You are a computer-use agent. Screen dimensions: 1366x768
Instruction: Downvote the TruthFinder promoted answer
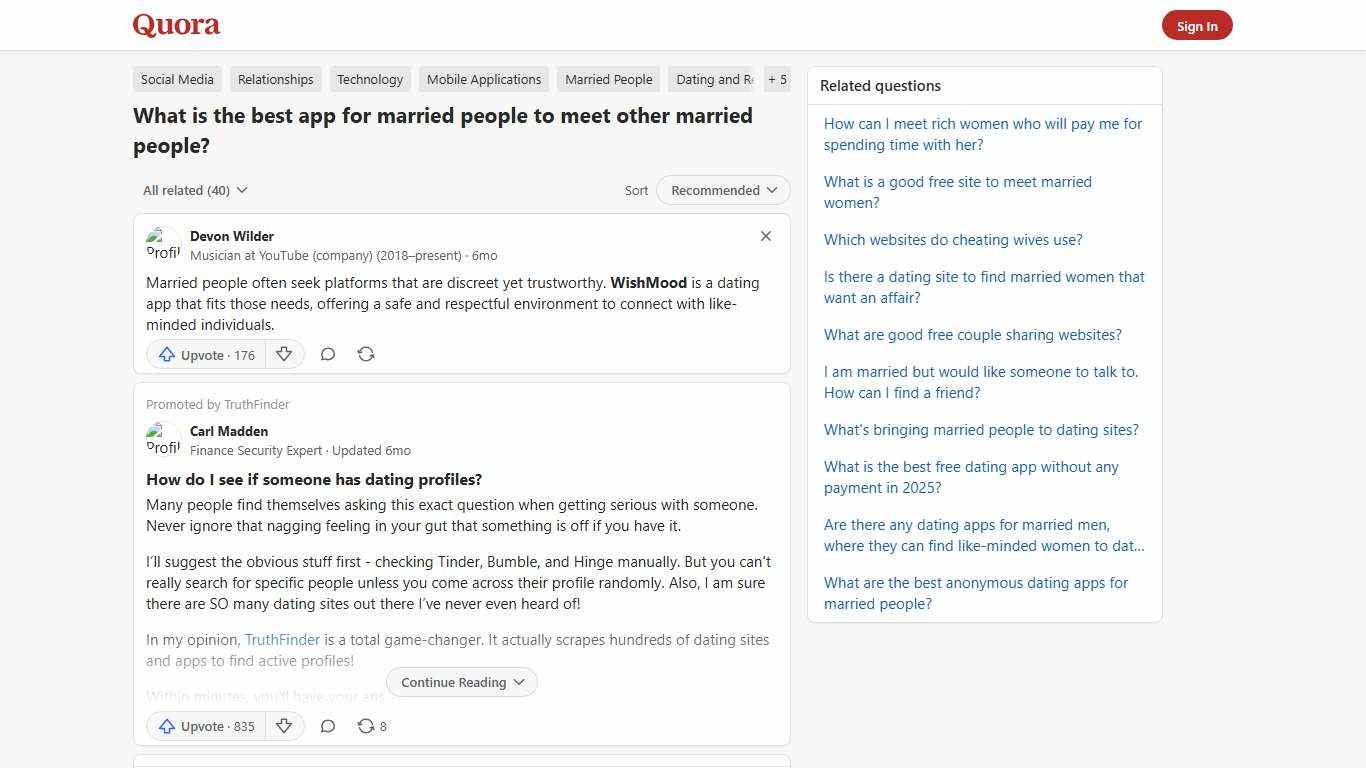point(284,726)
